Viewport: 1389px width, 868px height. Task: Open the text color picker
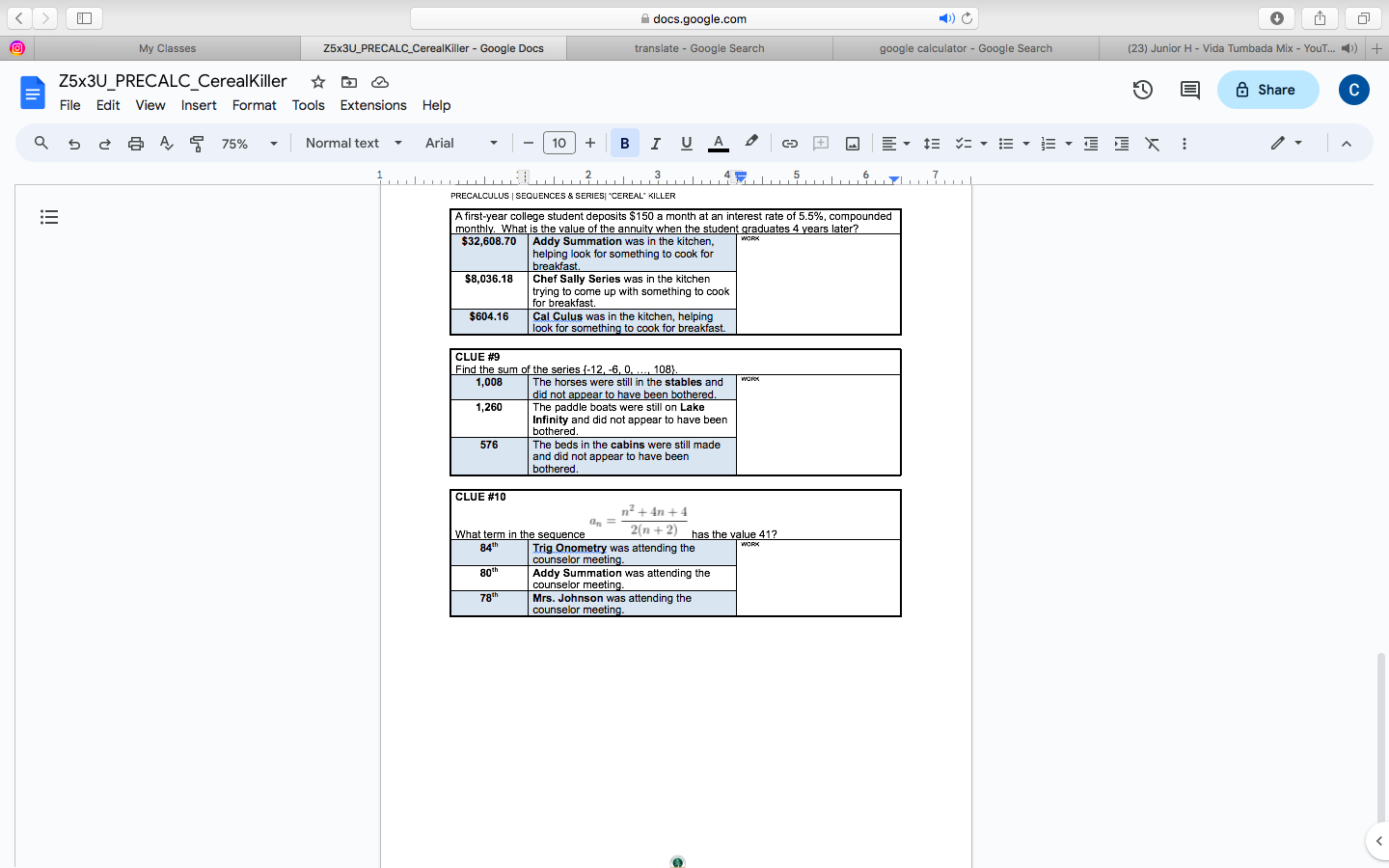point(719,144)
